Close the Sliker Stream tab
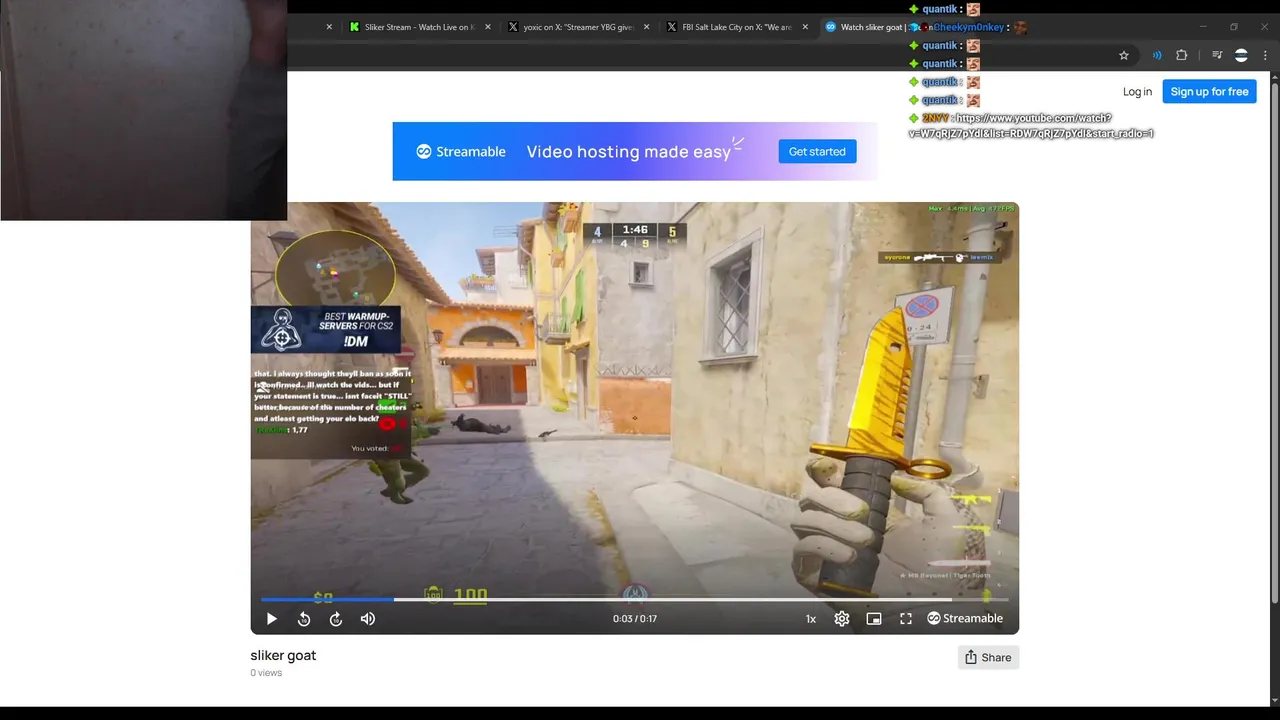 pos(488,27)
